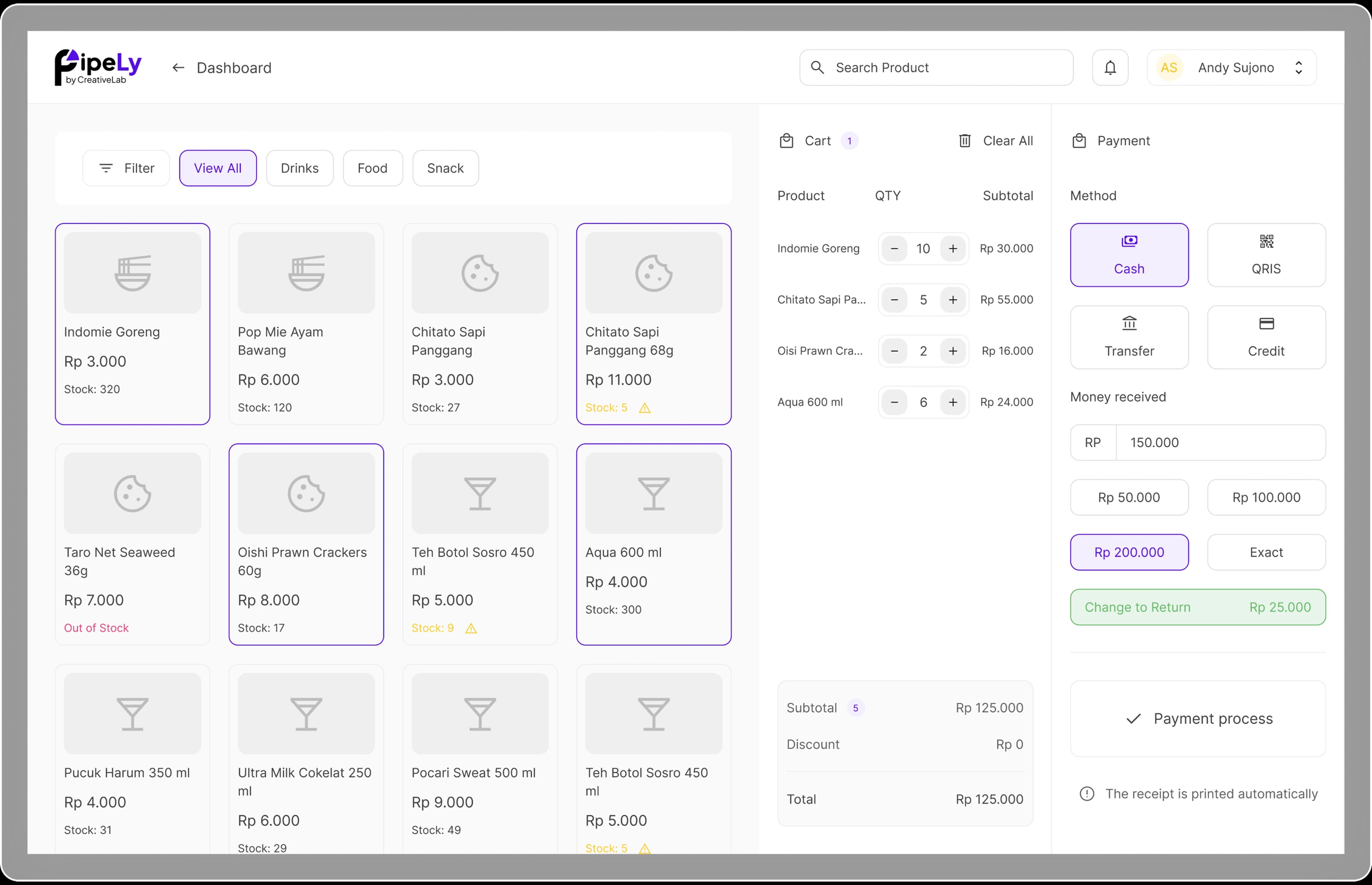This screenshot has width=1372, height=885.
Task: Click the QRIS code icon
Action: [x=1266, y=242]
